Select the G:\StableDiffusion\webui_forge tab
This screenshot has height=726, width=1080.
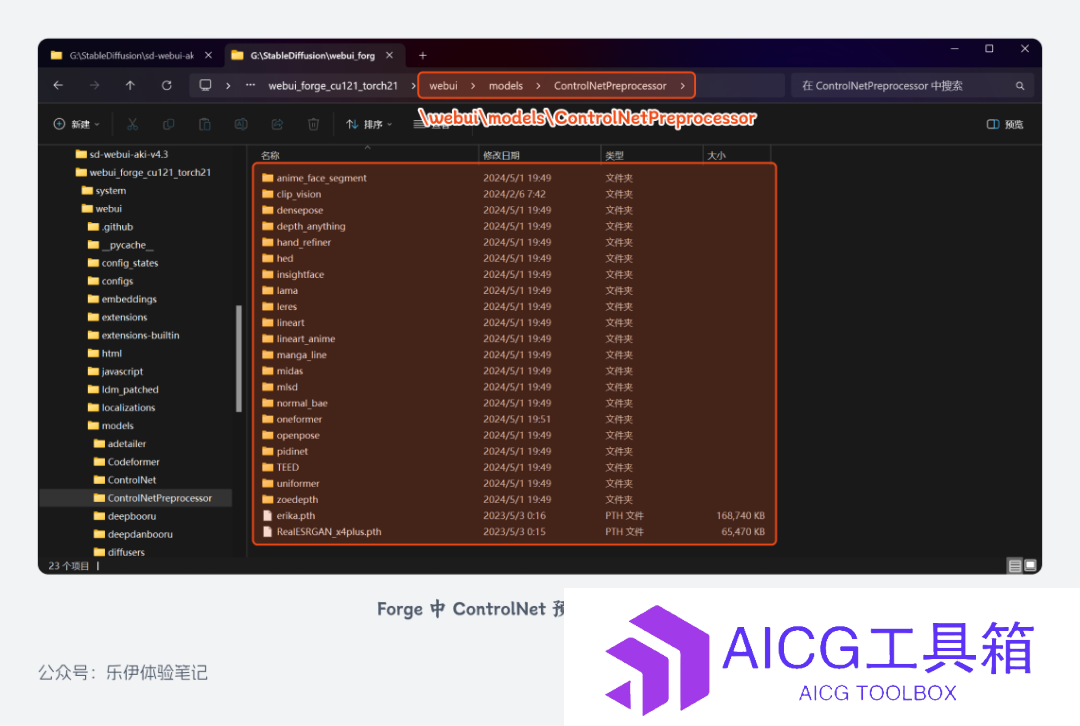[x=313, y=55]
